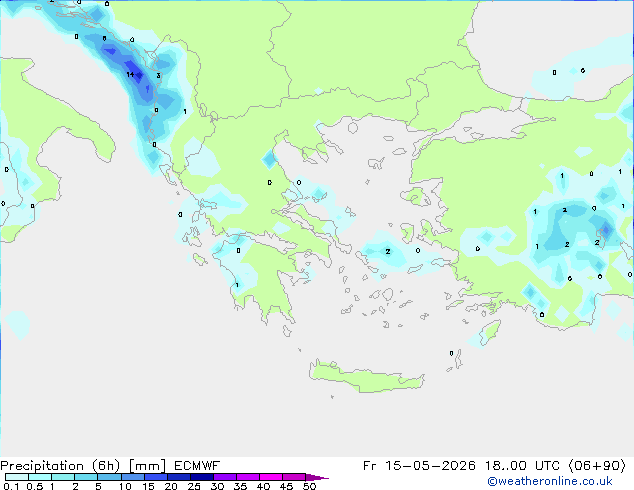Click the legend tick label '40'
Image resolution: width=634 pixels, height=490 pixels.
pos(263,486)
